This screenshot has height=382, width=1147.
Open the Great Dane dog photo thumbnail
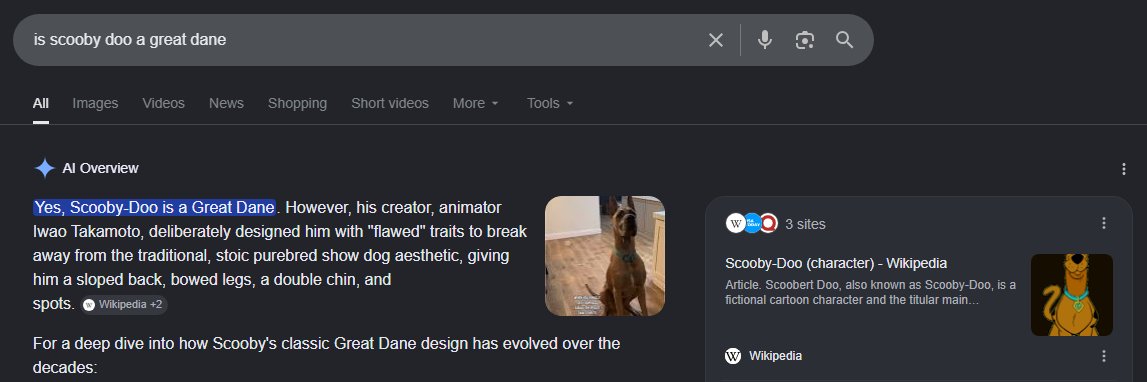605,255
